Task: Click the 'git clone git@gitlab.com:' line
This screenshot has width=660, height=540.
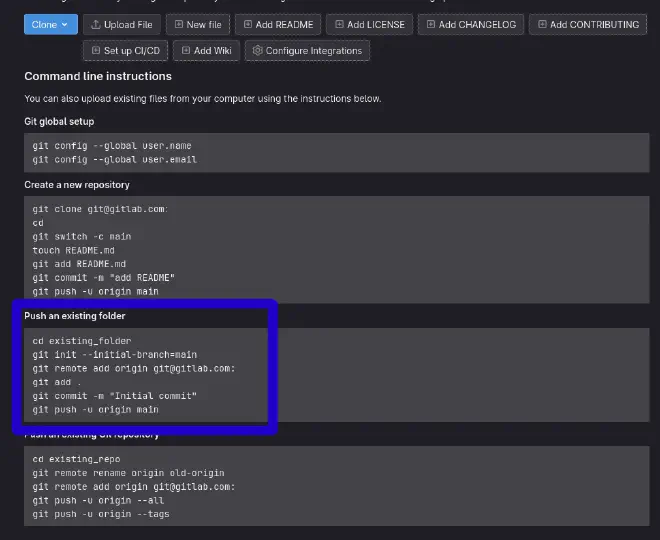Action: coord(100,209)
